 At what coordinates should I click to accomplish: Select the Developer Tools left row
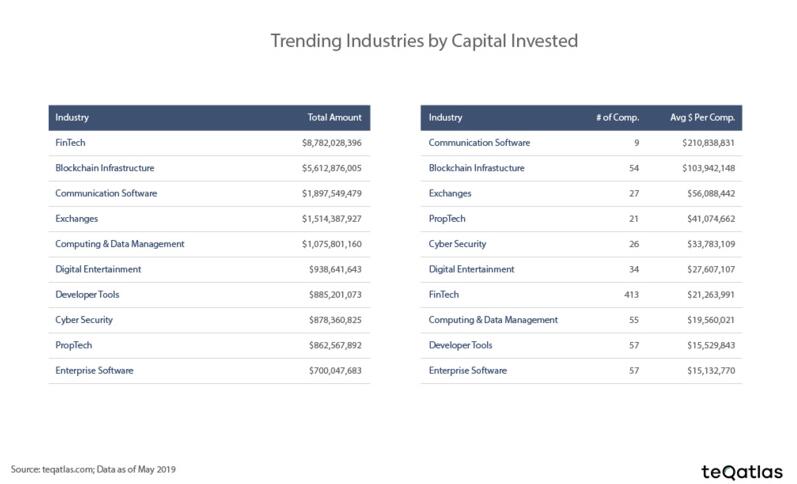pos(209,295)
